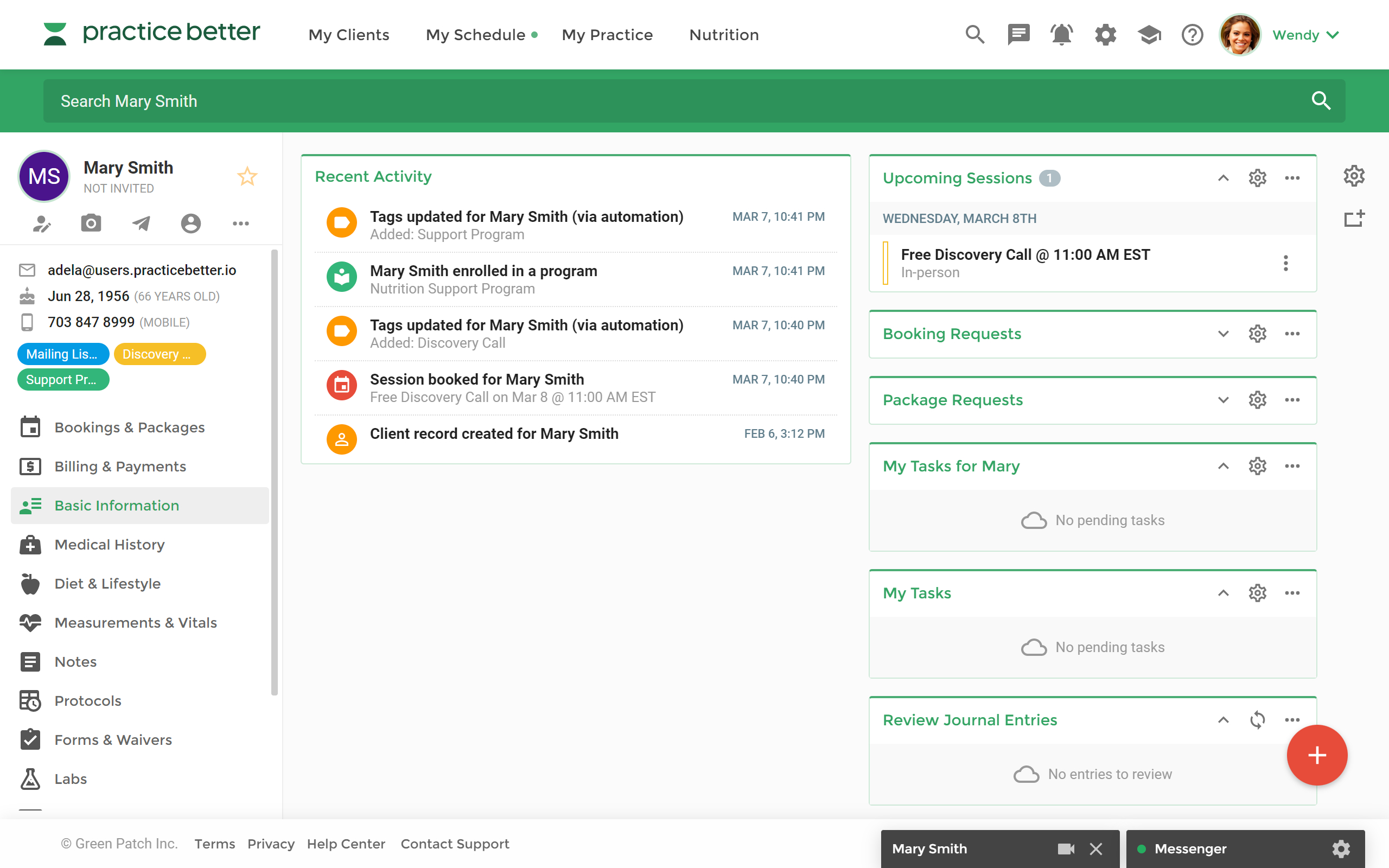The width and height of the screenshot is (1389, 868).
Task: Refresh Review Journal Entries widget
Action: coord(1257,720)
